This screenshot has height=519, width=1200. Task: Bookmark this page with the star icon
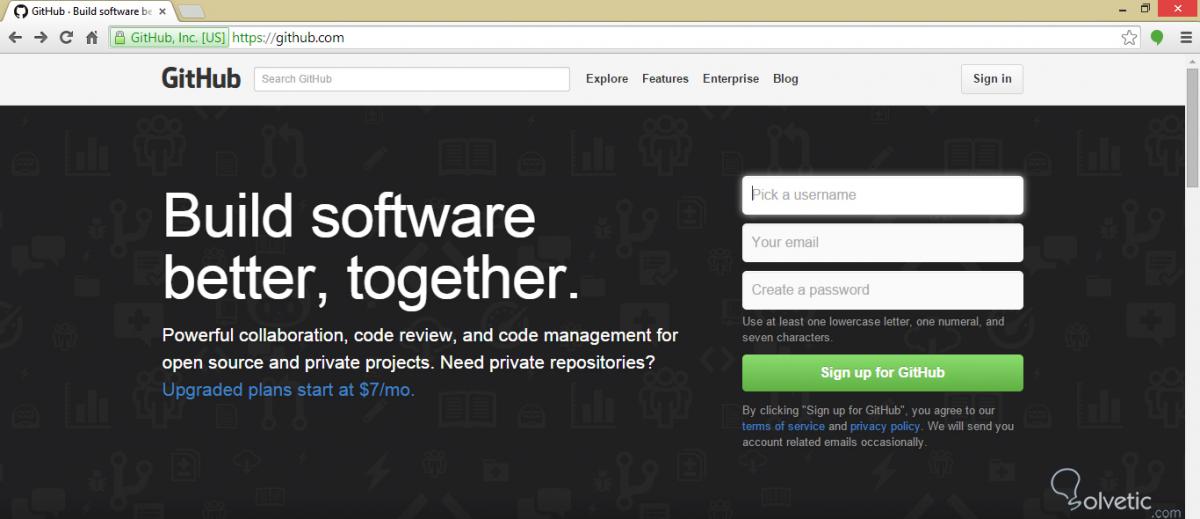pyautogui.click(x=1129, y=38)
